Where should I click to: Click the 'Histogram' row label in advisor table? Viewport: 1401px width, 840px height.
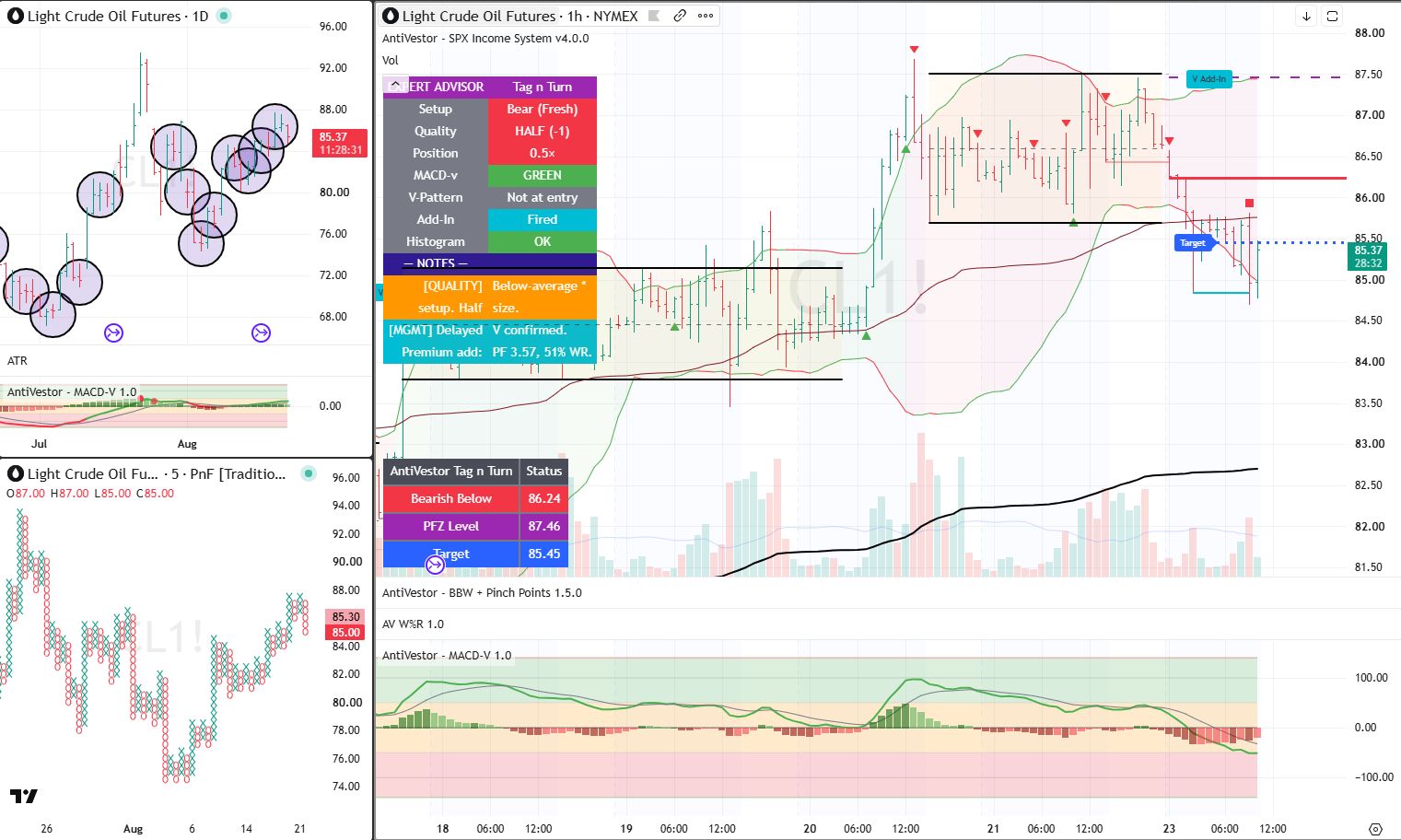pyautogui.click(x=436, y=241)
